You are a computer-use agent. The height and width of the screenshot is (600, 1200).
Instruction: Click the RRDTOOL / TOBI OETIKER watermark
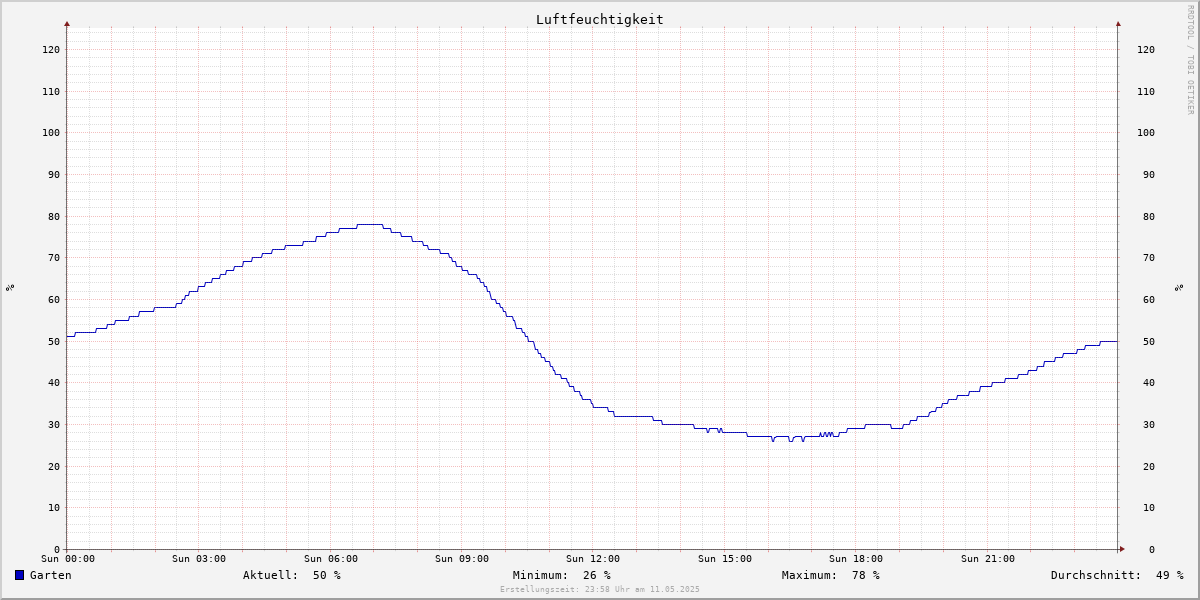pos(1190,60)
